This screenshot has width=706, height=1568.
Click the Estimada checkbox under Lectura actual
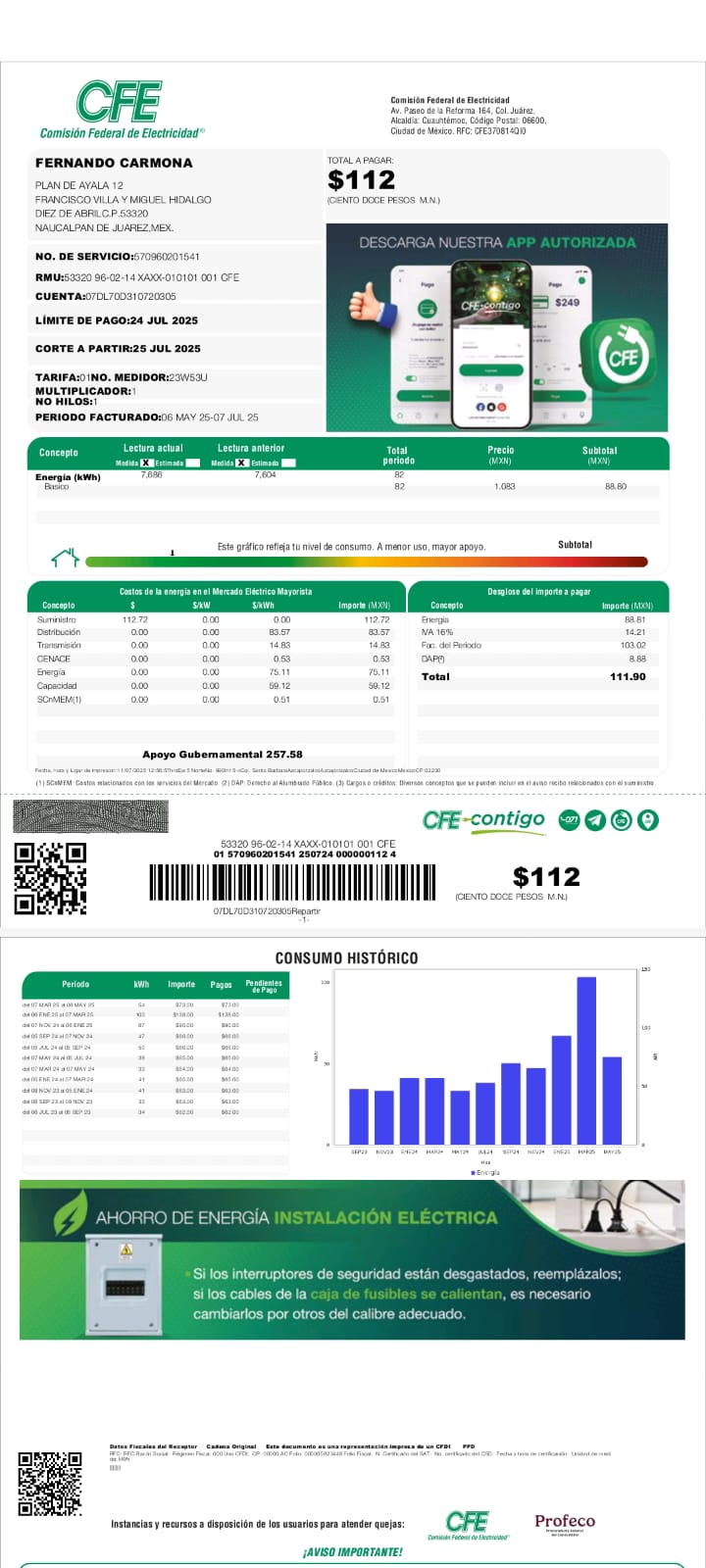[x=192, y=463]
